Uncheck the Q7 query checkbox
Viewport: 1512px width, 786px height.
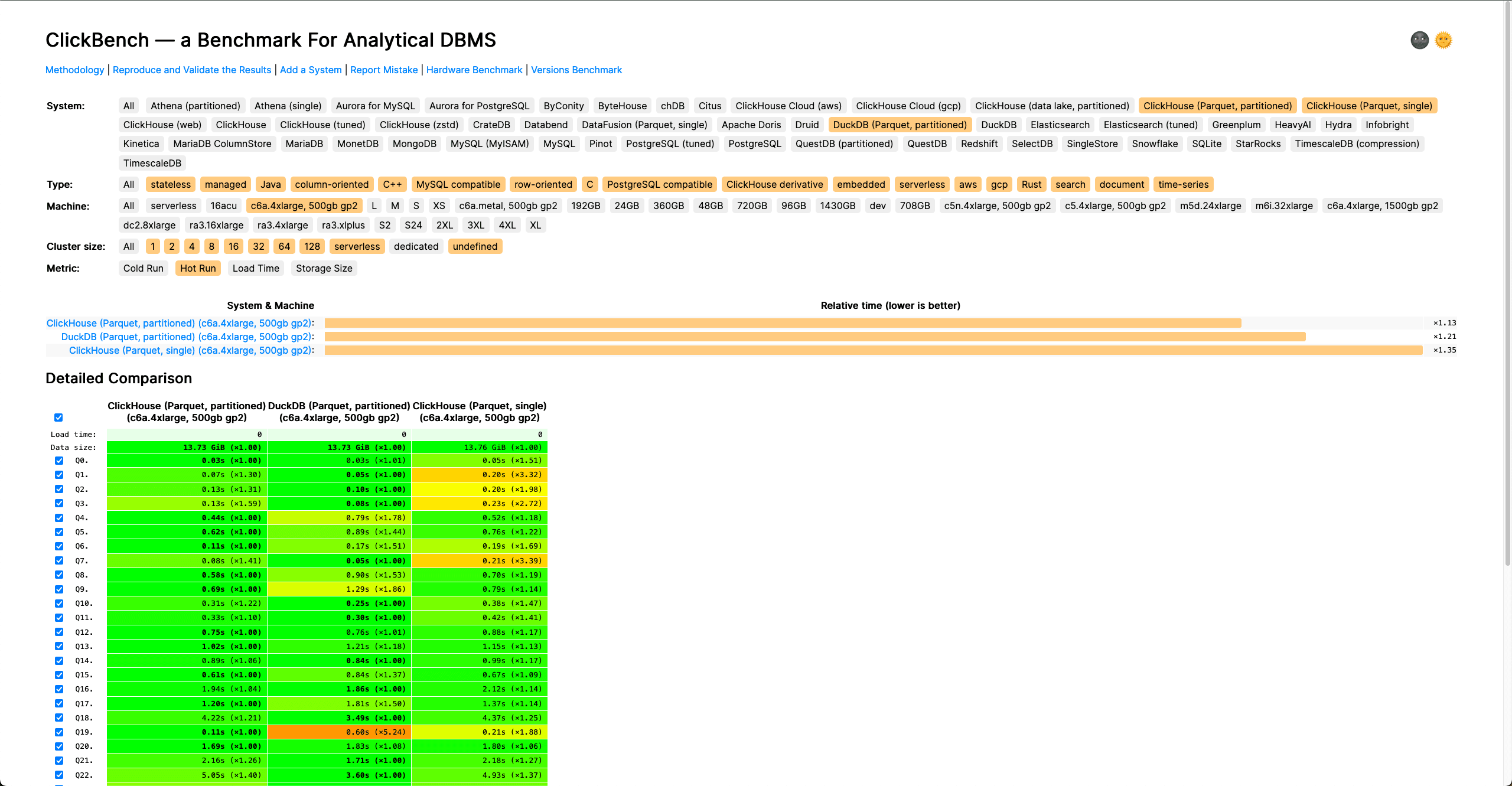coord(59,560)
